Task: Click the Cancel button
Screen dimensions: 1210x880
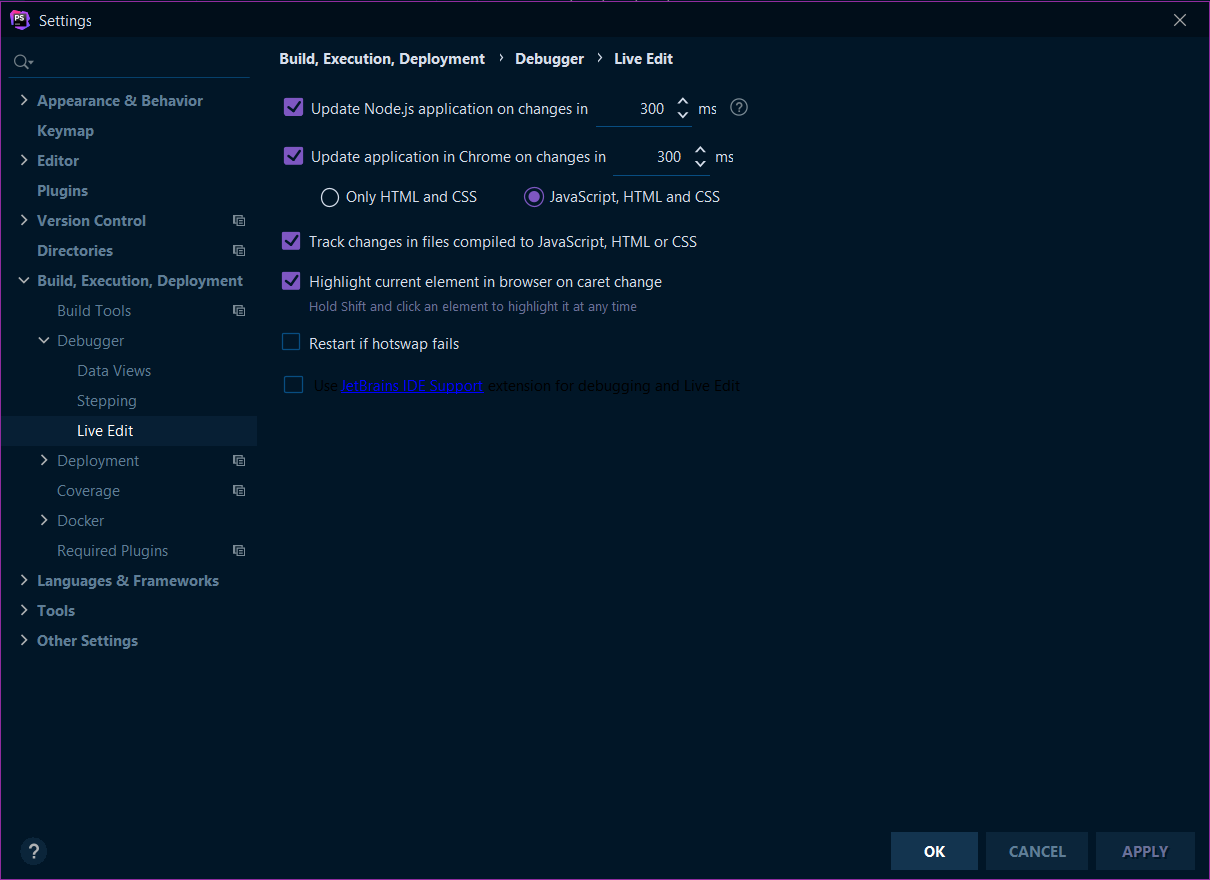Action: [1037, 851]
